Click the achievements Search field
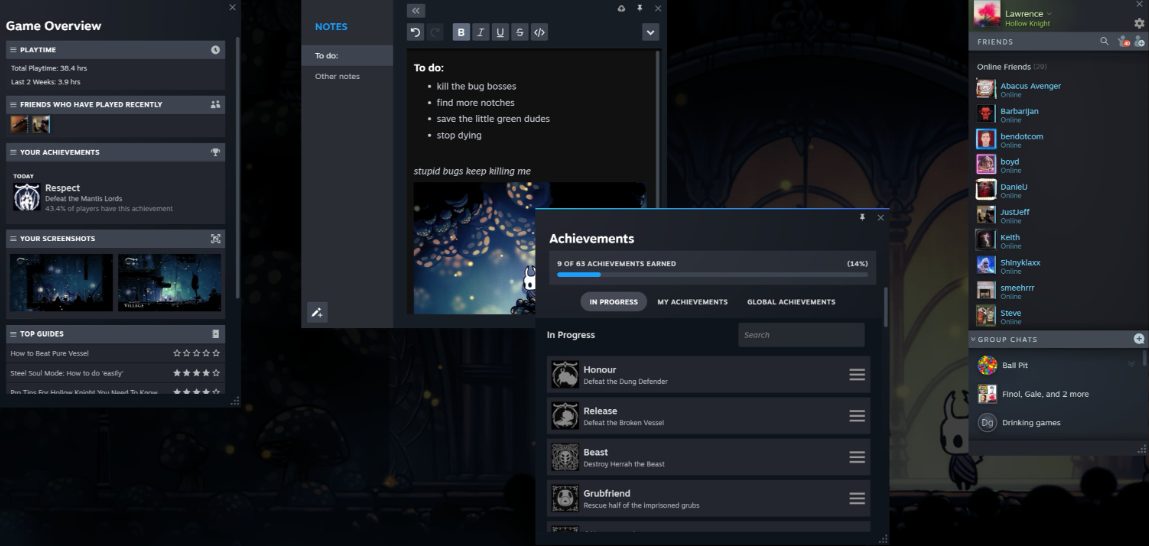1149x546 pixels. tap(802, 335)
